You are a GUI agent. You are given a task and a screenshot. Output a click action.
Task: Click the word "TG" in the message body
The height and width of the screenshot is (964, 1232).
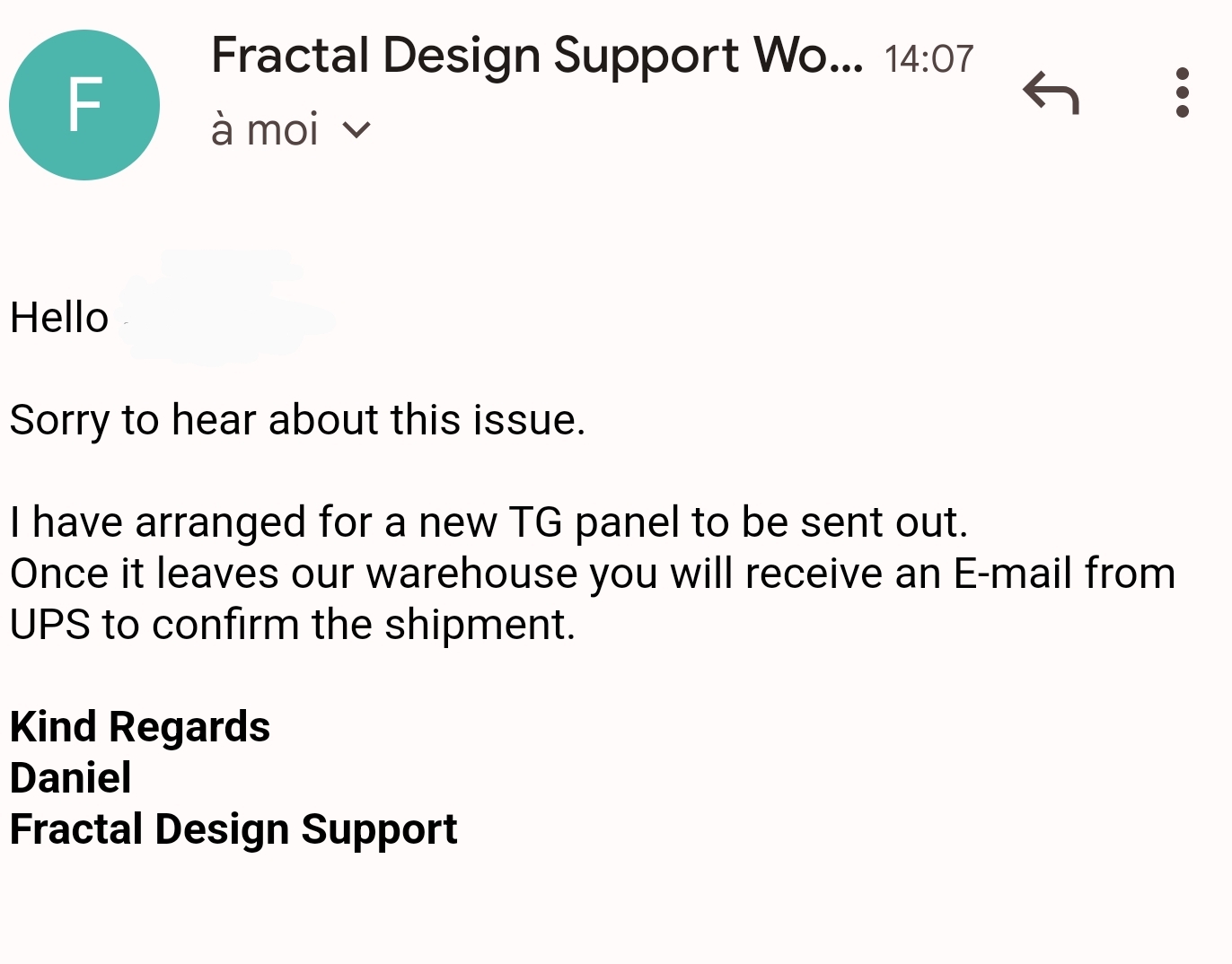coord(535,522)
